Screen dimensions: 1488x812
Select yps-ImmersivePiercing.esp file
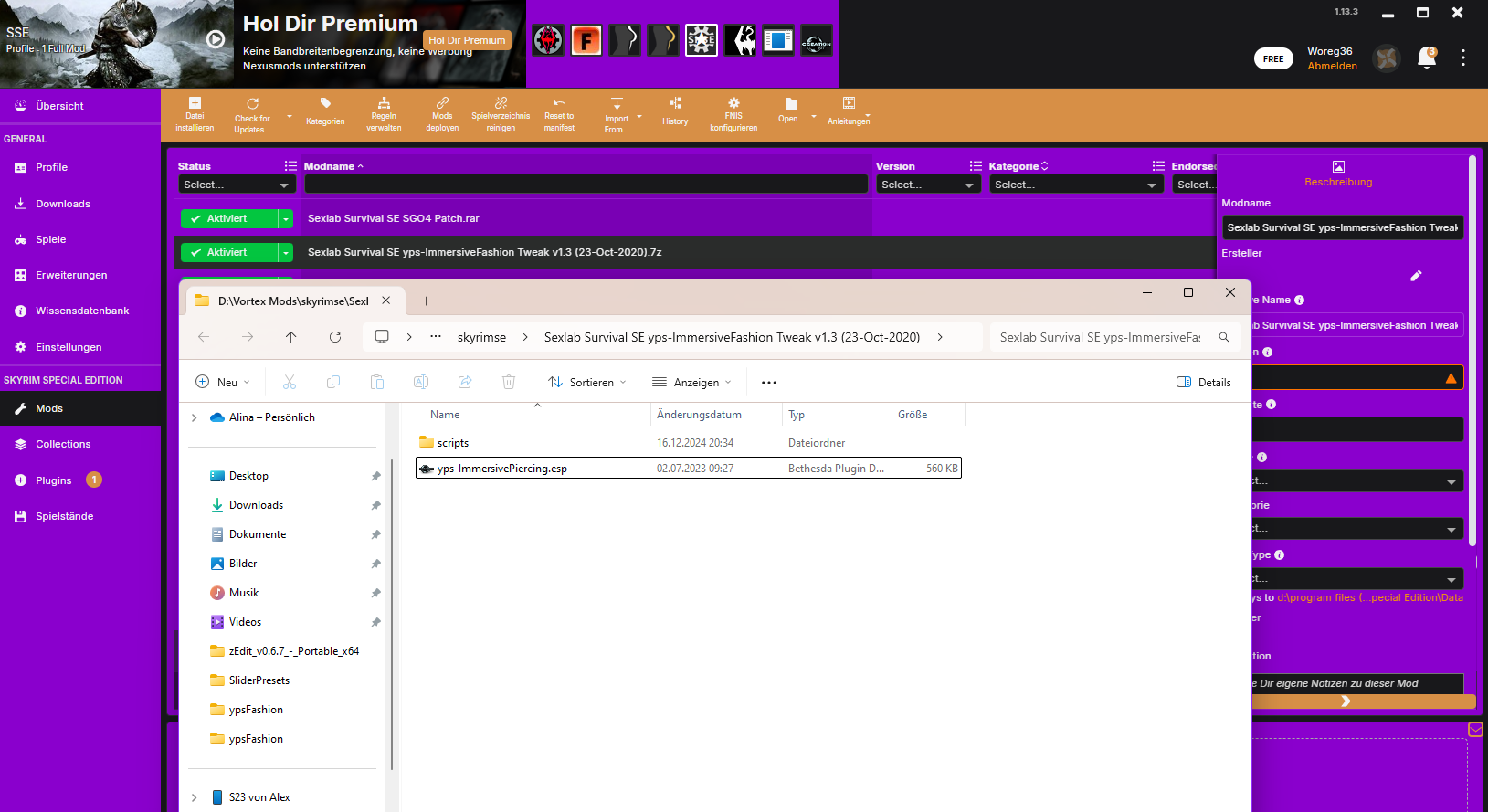tap(688, 469)
